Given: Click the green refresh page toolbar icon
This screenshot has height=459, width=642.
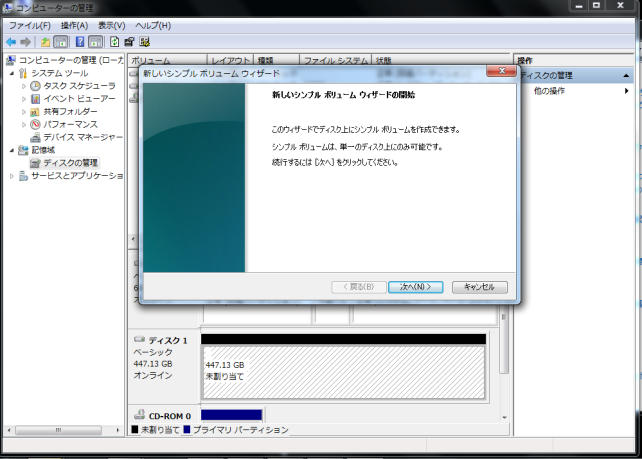Looking at the screenshot, I should [115, 42].
